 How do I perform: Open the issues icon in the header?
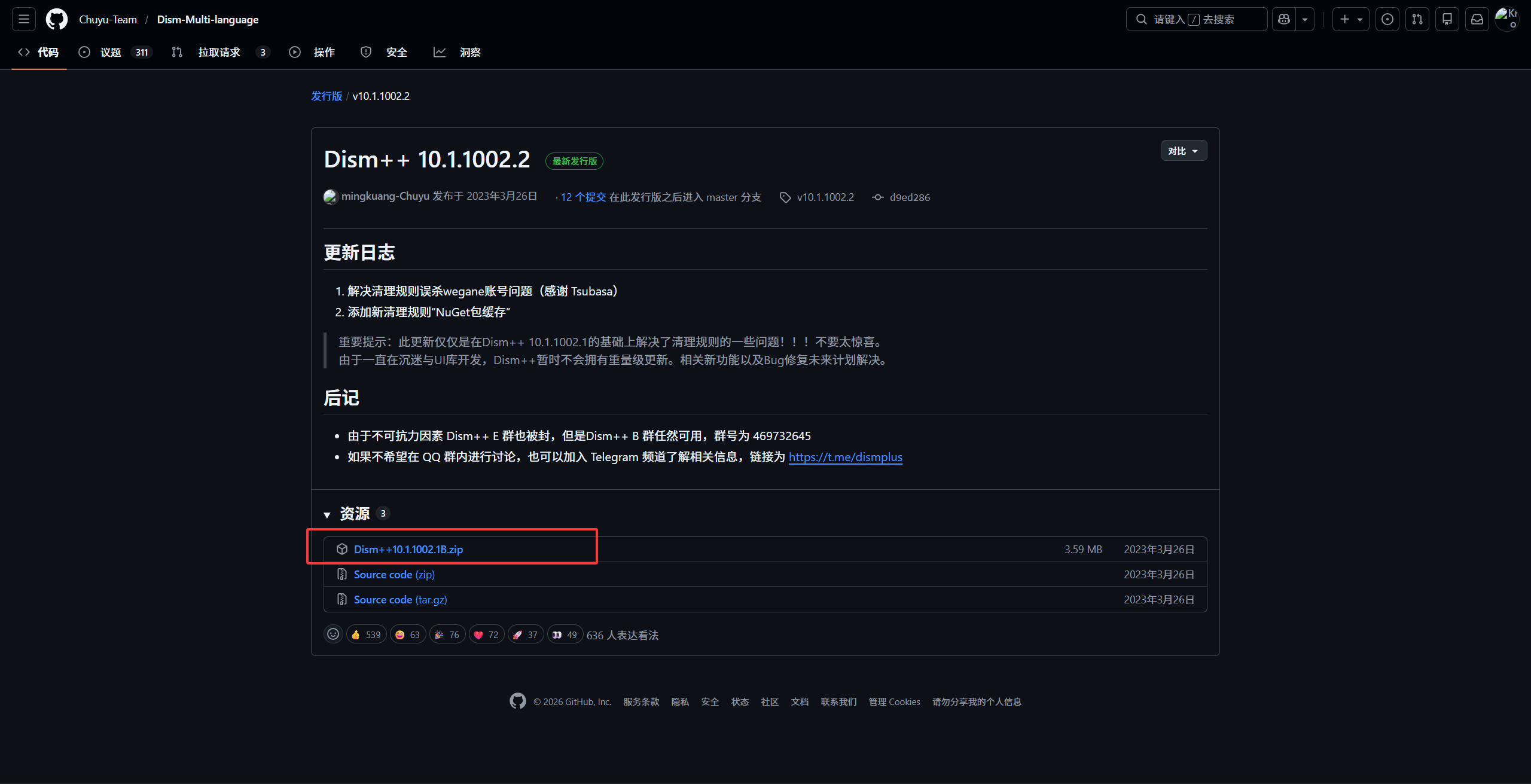(1387, 19)
